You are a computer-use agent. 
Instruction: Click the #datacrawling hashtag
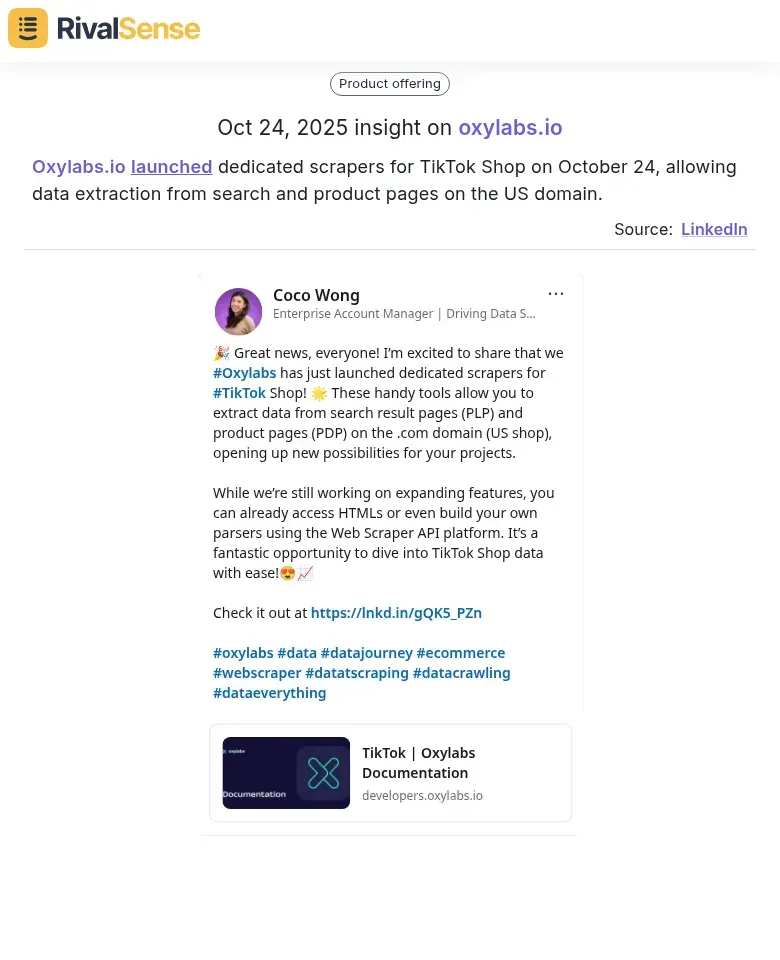461,673
